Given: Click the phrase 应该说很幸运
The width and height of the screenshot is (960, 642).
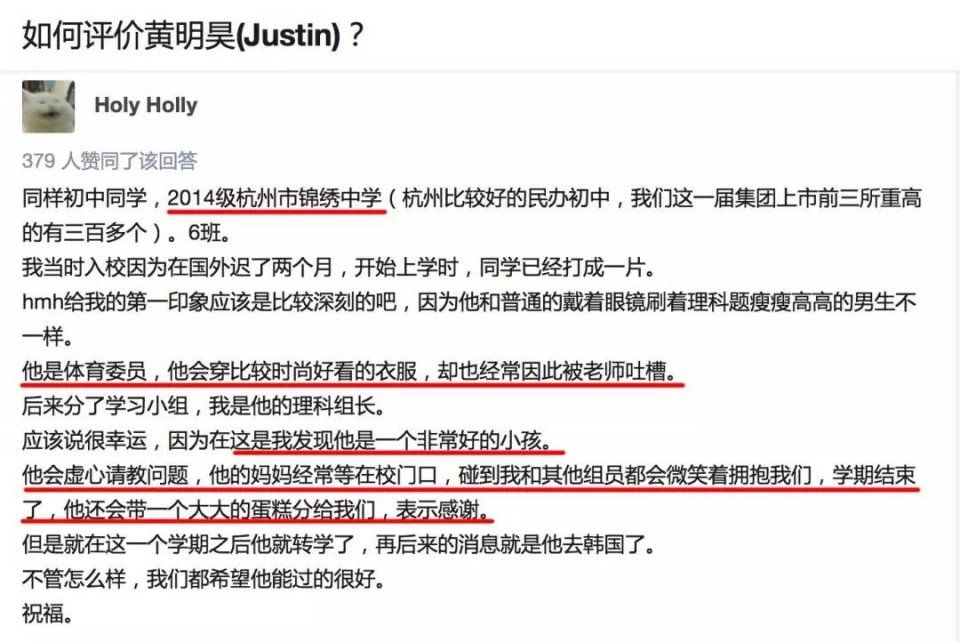Looking at the screenshot, I should tap(84, 440).
